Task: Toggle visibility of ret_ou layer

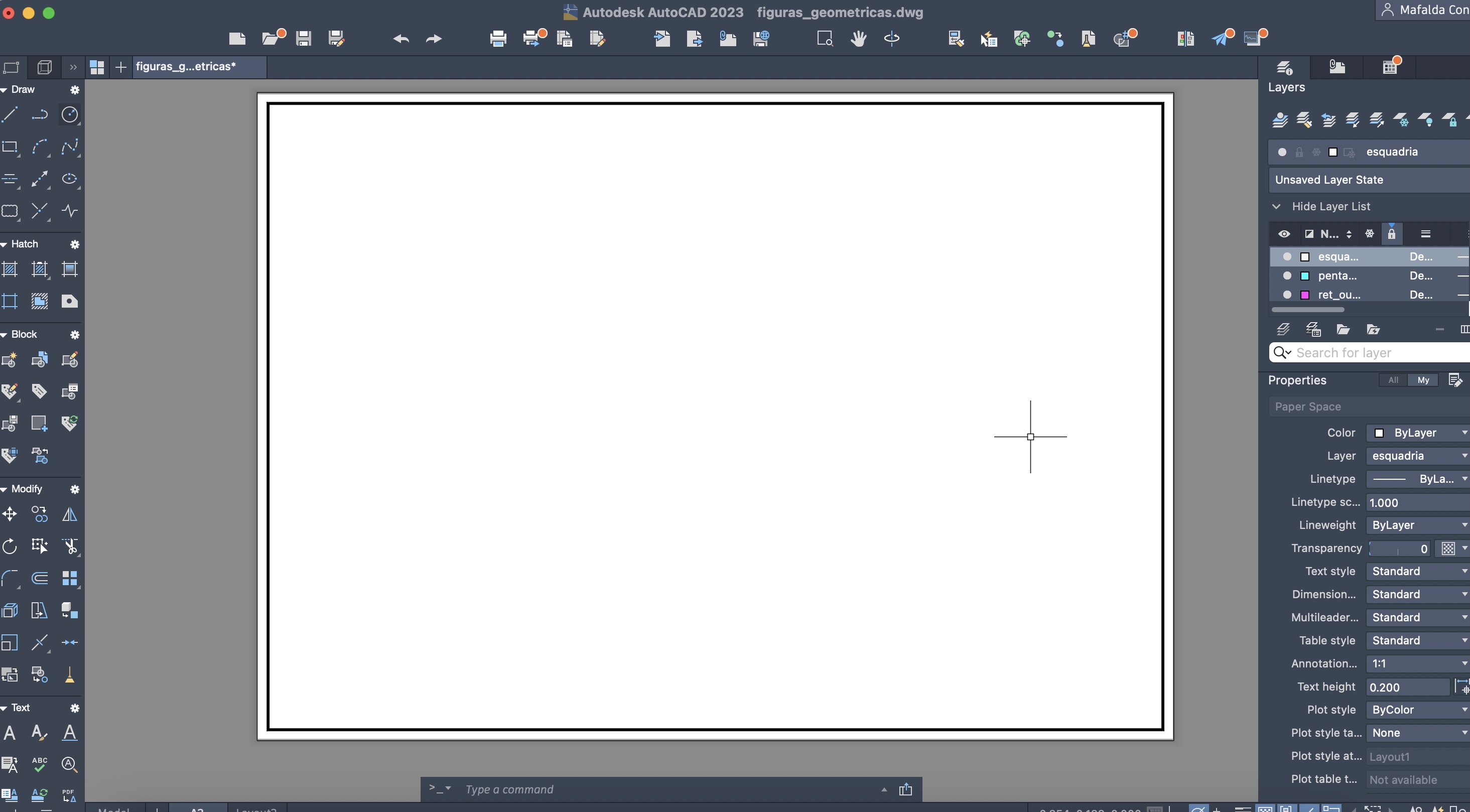Action: point(1287,295)
